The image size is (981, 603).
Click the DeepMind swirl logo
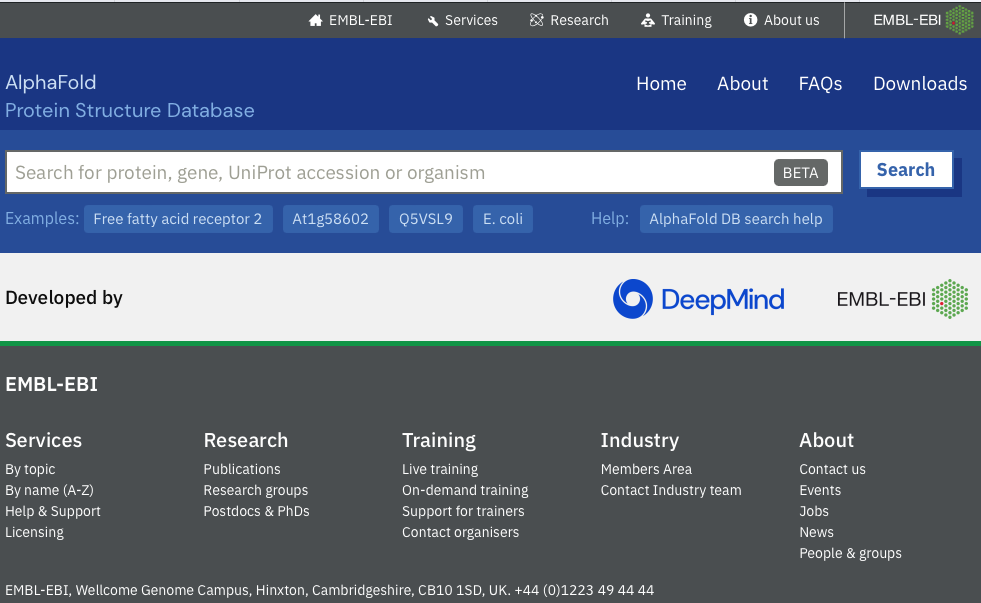click(x=633, y=299)
